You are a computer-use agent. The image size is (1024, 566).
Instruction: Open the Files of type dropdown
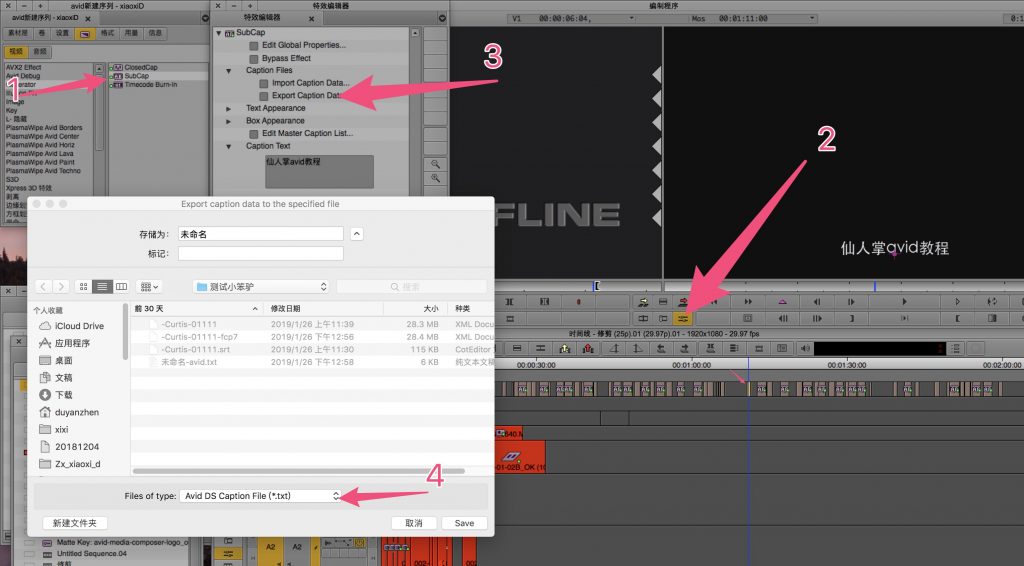click(x=261, y=496)
